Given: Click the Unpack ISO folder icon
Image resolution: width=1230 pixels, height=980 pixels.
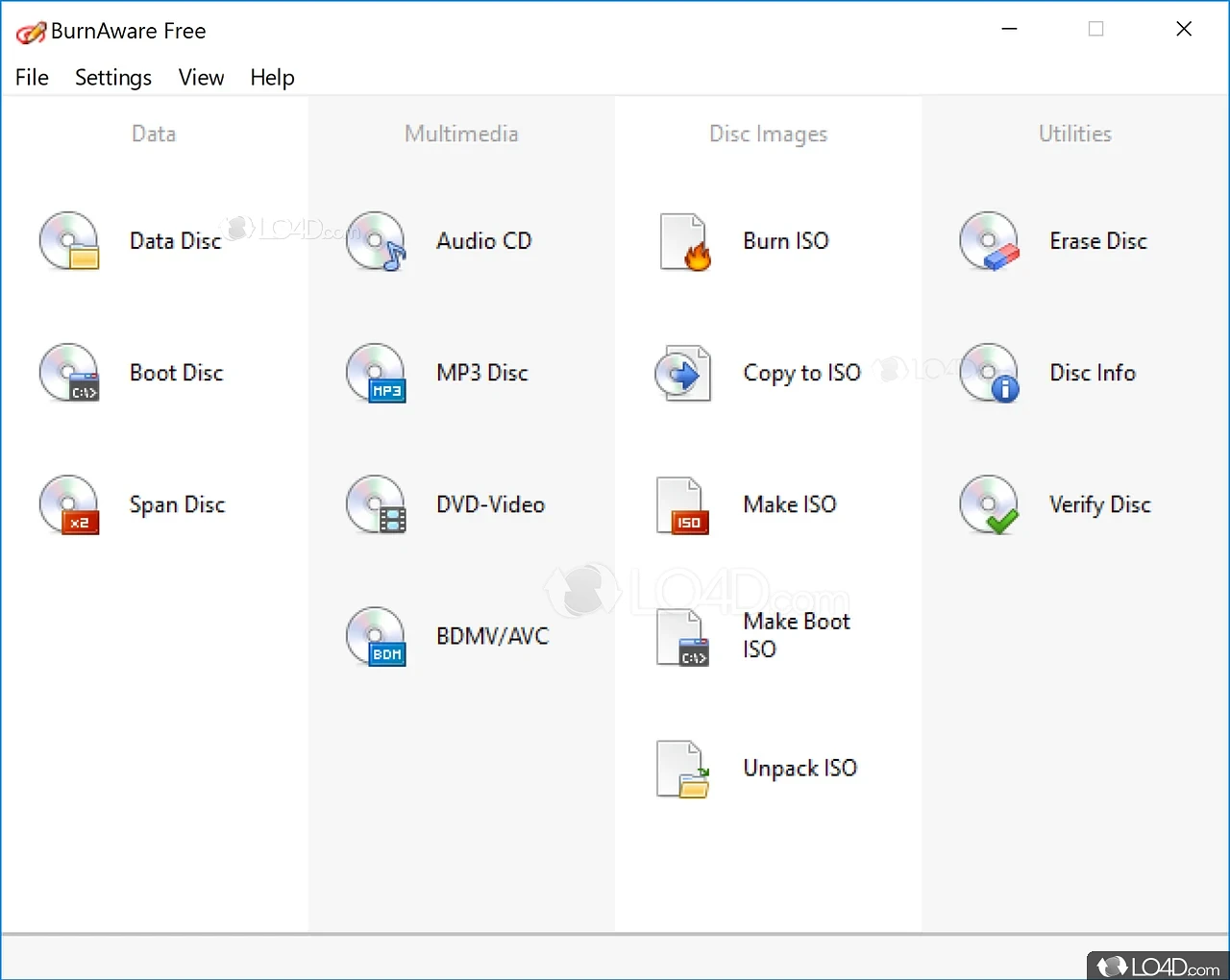Looking at the screenshot, I should coord(682,769).
